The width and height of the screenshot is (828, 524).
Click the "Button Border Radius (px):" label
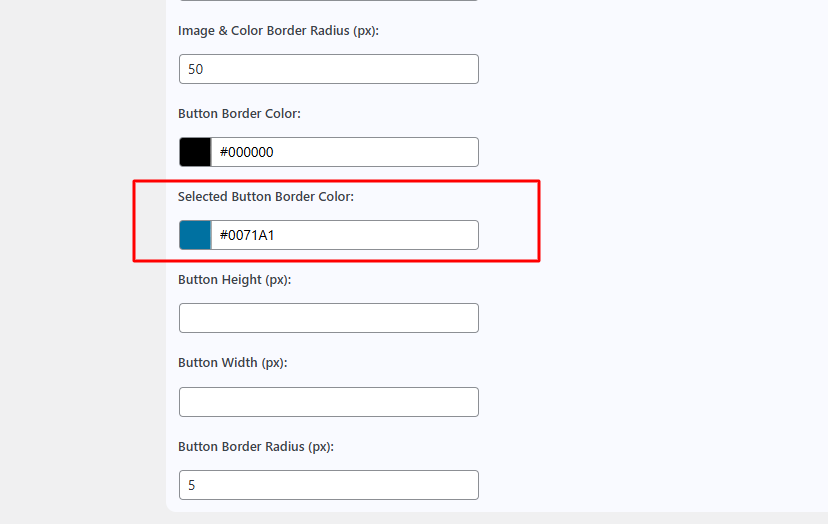(x=255, y=446)
